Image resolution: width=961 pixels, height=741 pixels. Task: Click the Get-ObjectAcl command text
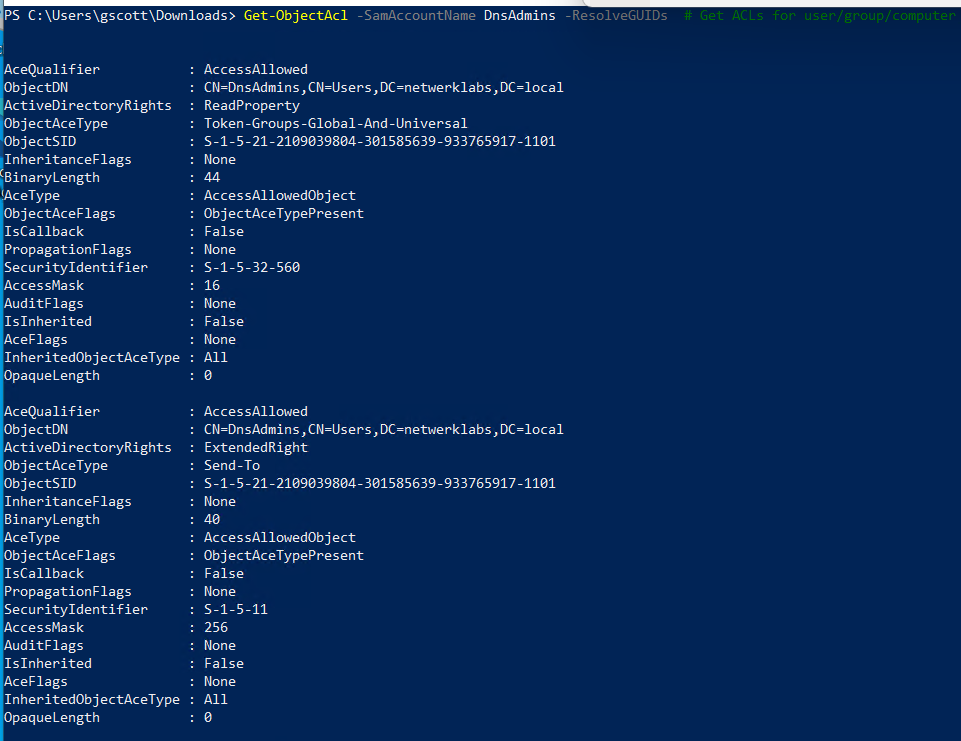295,15
